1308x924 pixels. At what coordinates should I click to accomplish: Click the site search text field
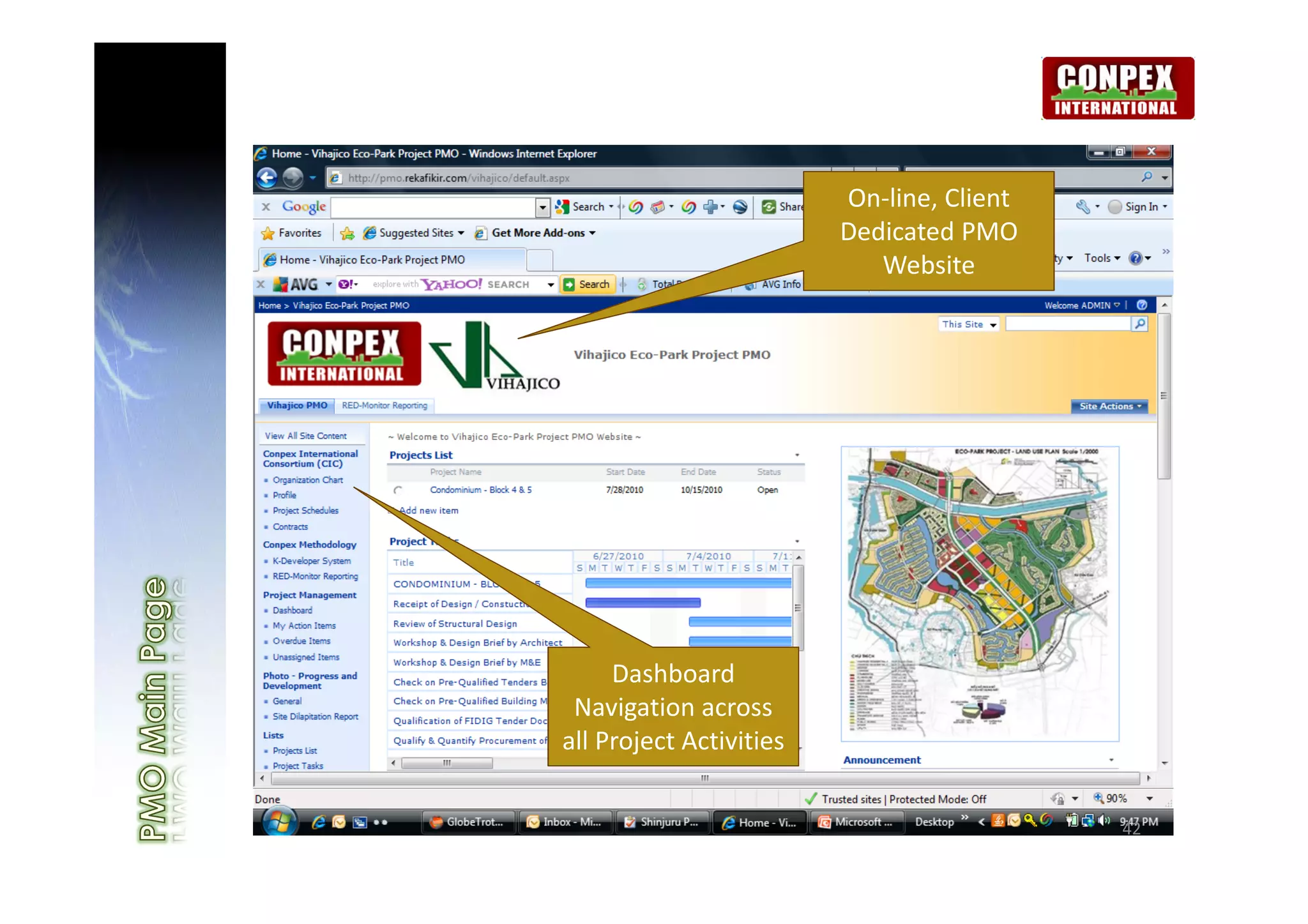(x=1068, y=324)
